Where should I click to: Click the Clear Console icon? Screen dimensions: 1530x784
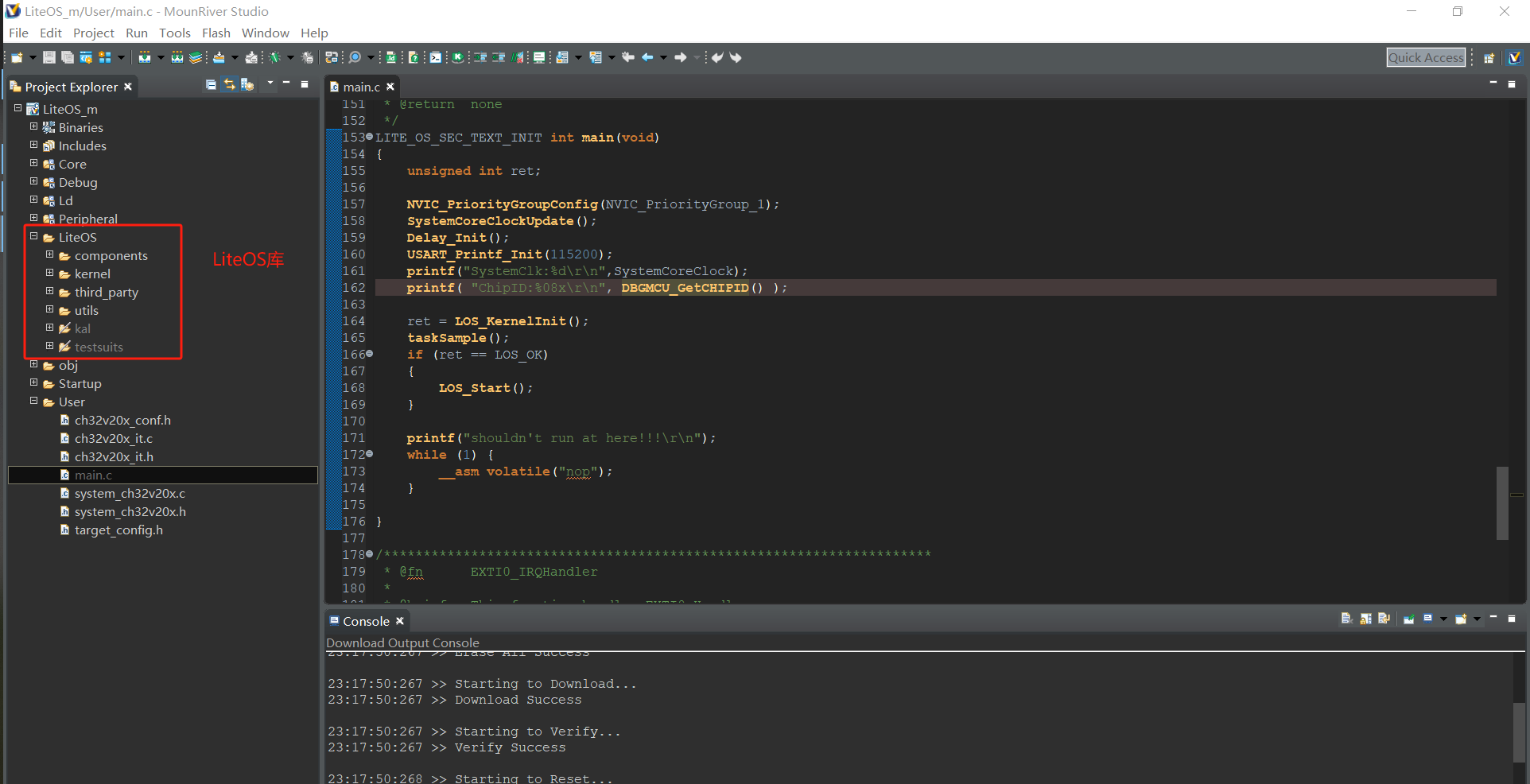coord(1346,619)
